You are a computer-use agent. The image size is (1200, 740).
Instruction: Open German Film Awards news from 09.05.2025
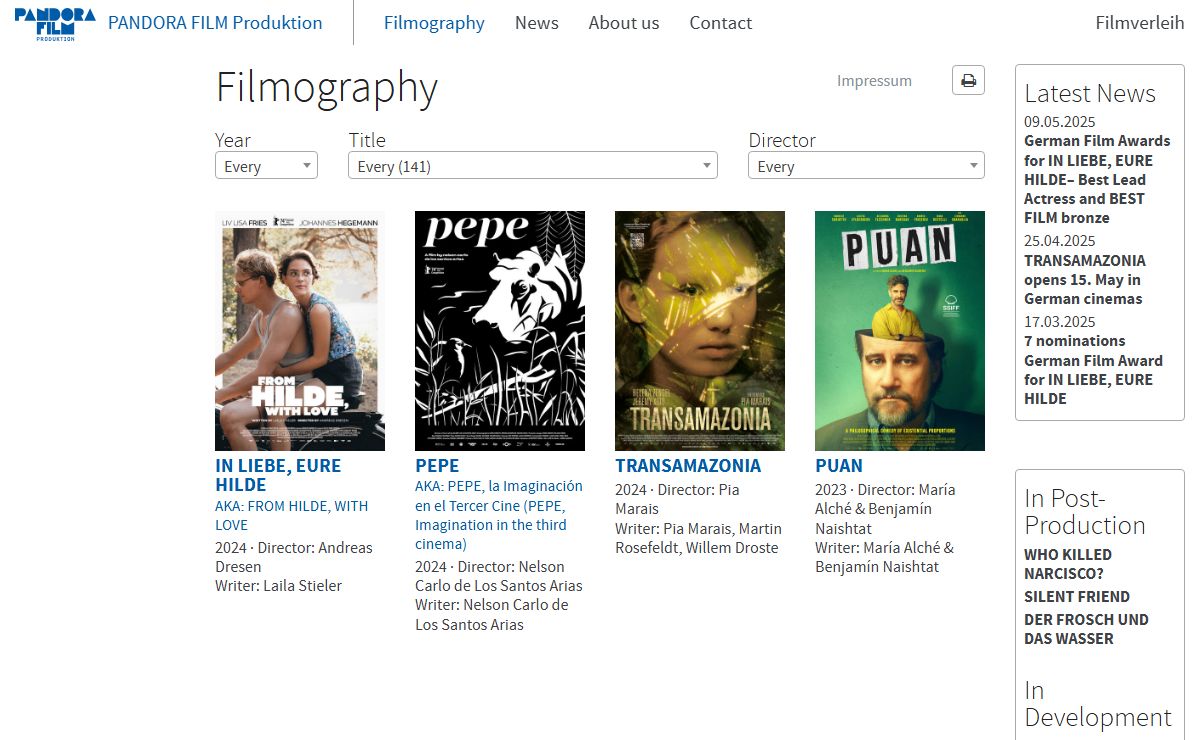coord(1096,179)
